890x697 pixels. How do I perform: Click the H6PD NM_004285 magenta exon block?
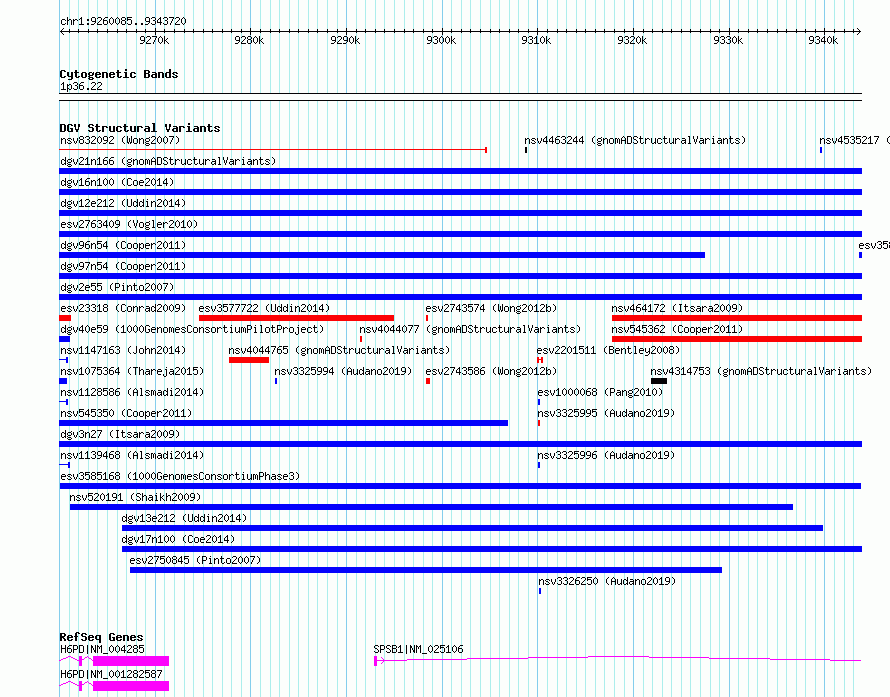[x=131, y=661]
